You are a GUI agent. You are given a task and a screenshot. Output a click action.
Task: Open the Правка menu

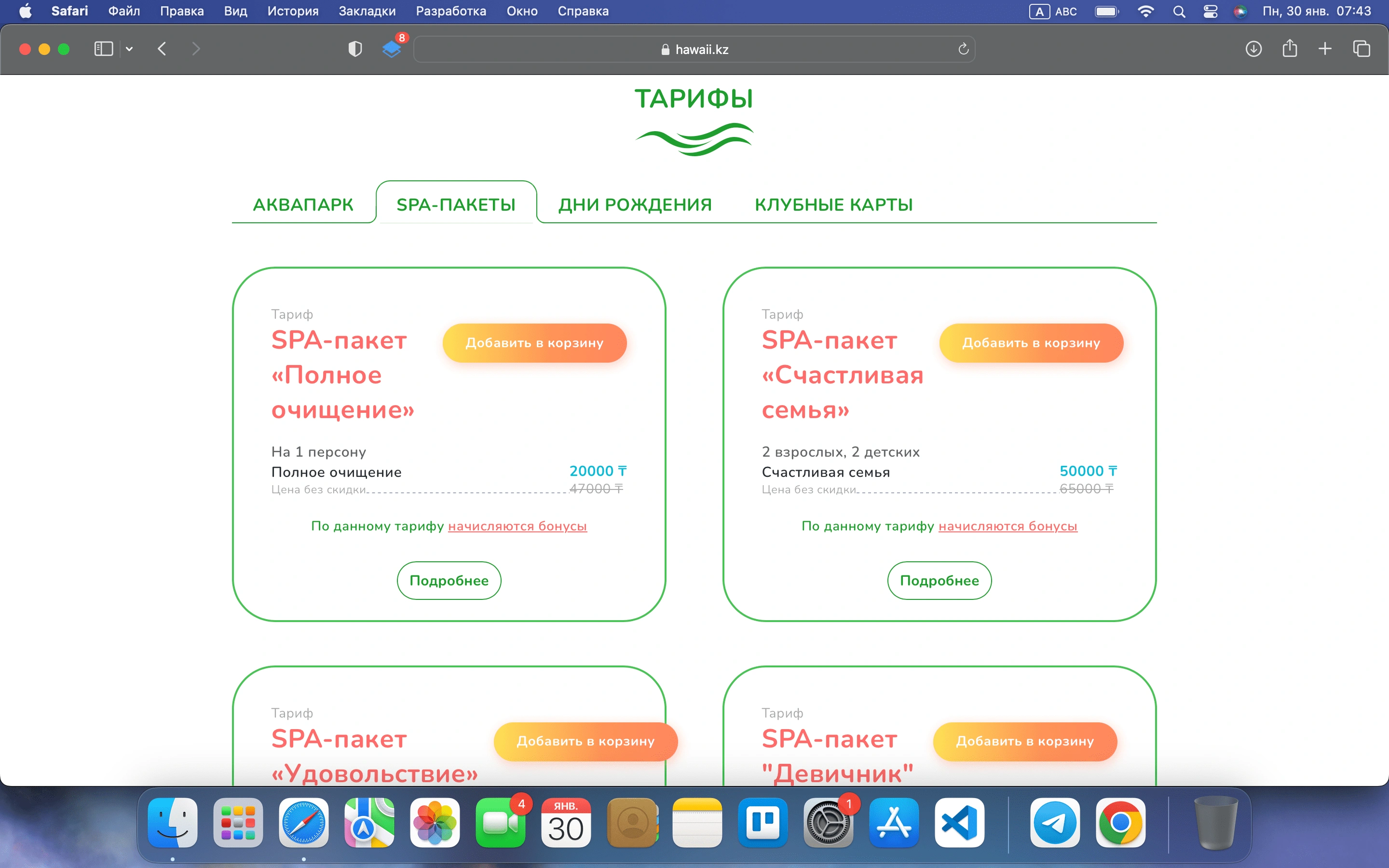[182, 12]
